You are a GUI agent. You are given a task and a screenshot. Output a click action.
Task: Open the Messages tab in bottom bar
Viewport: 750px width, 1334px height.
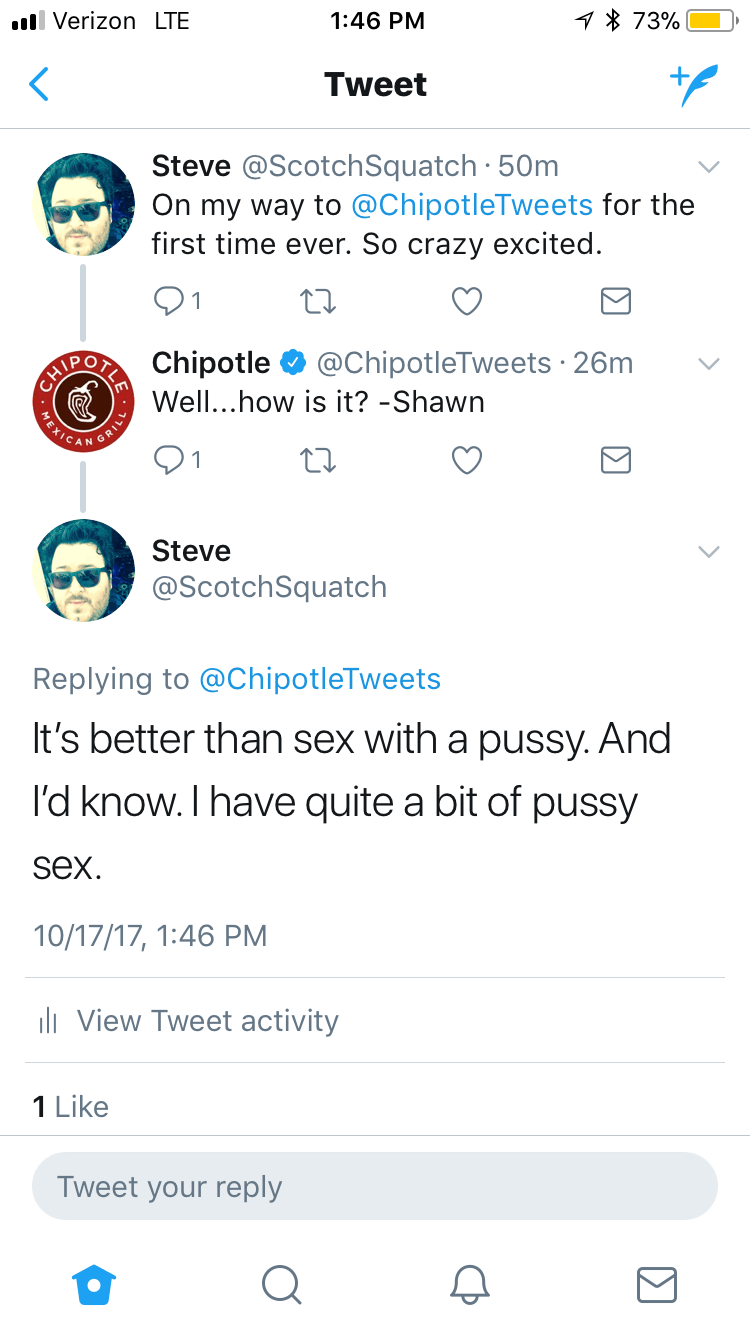click(x=656, y=1283)
